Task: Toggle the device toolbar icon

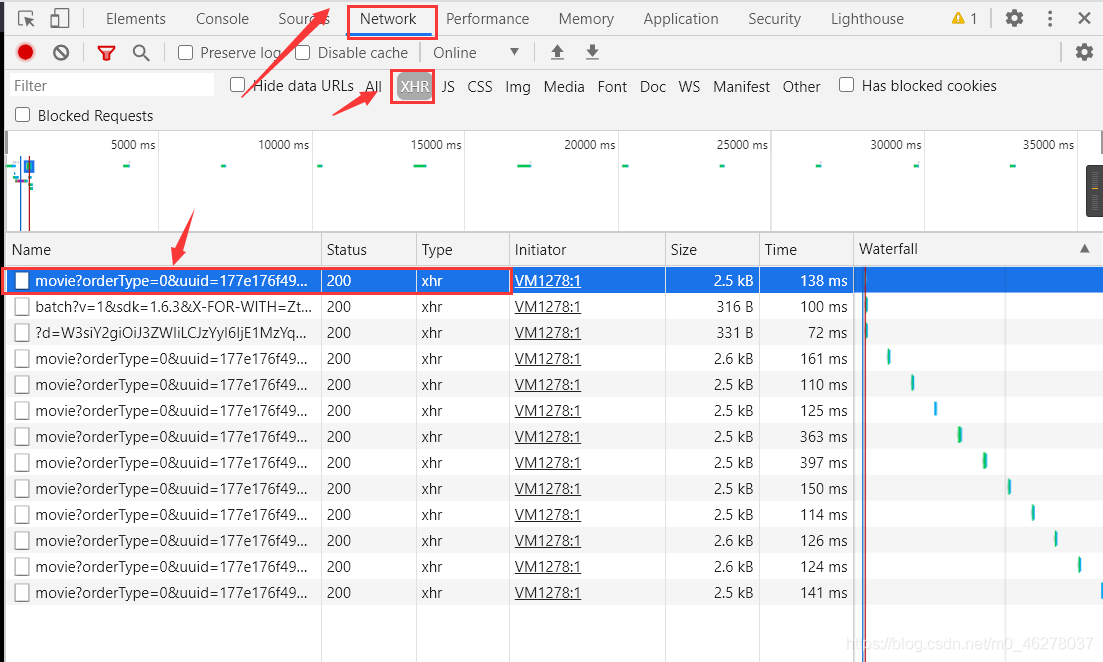Action: [x=60, y=18]
